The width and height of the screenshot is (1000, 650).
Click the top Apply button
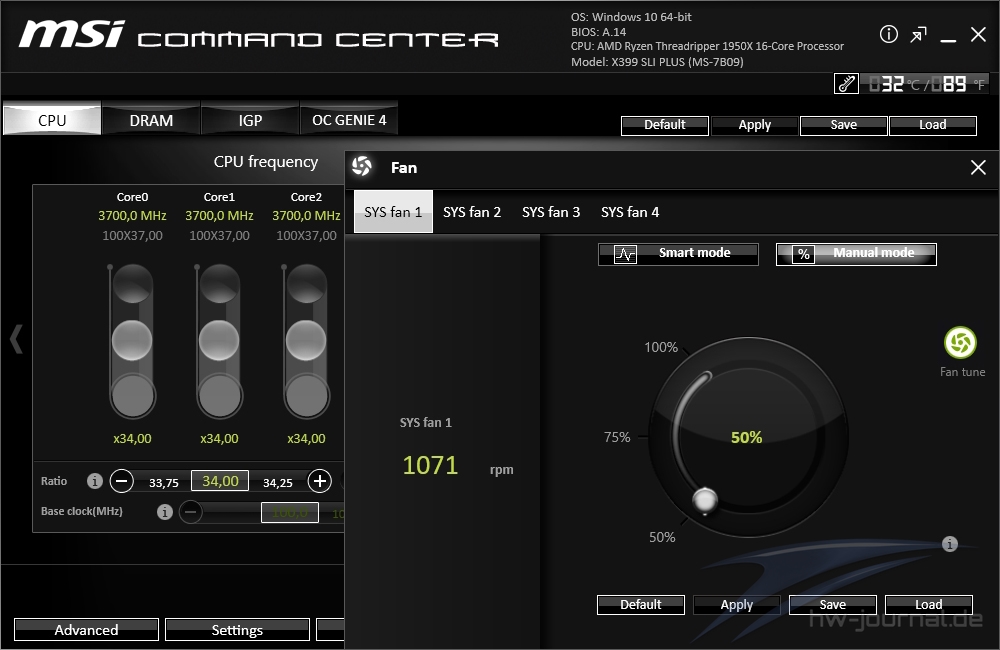[x=754, y=125]
